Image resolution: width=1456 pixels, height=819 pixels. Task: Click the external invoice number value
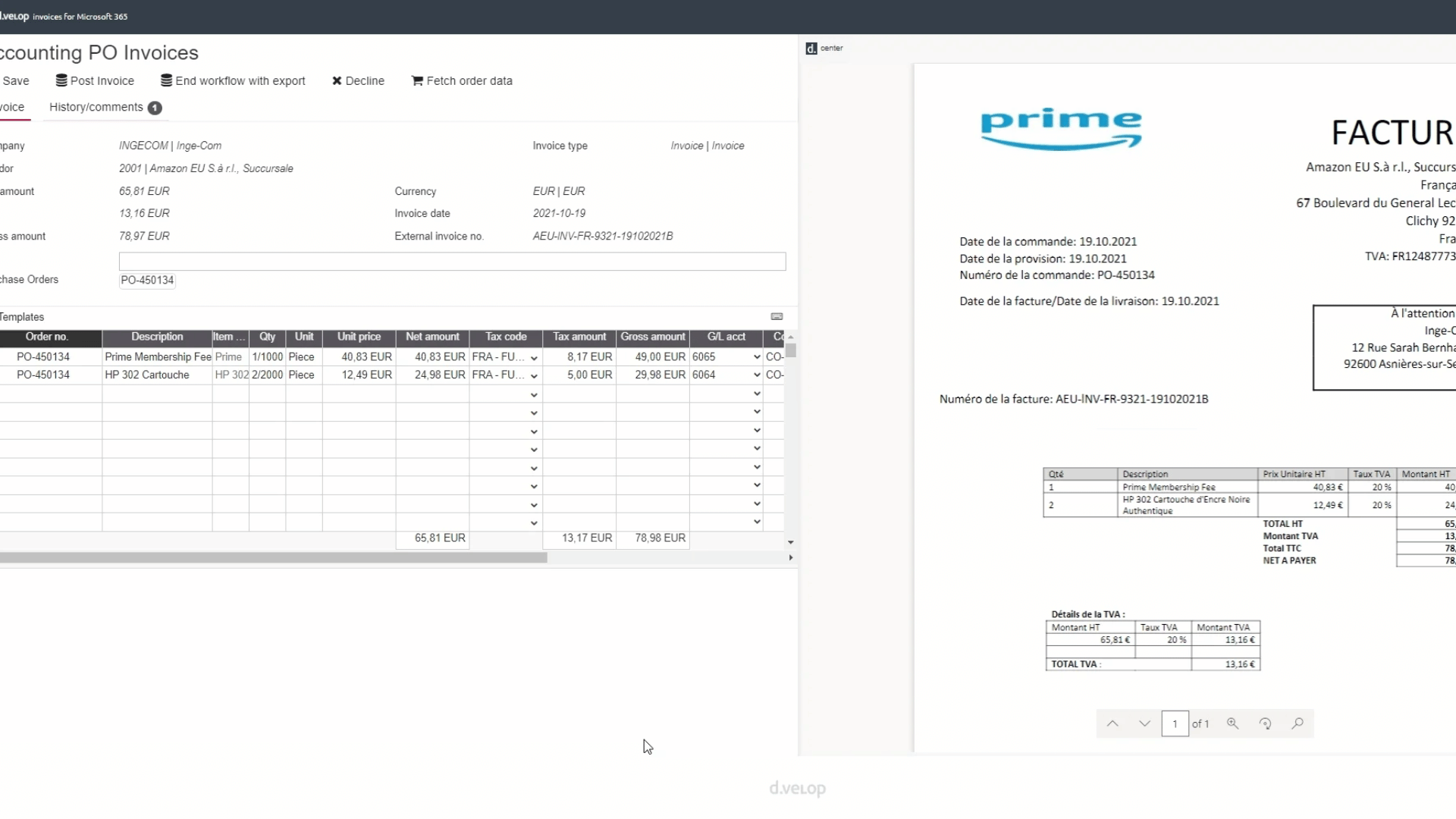tap(603, 236)
